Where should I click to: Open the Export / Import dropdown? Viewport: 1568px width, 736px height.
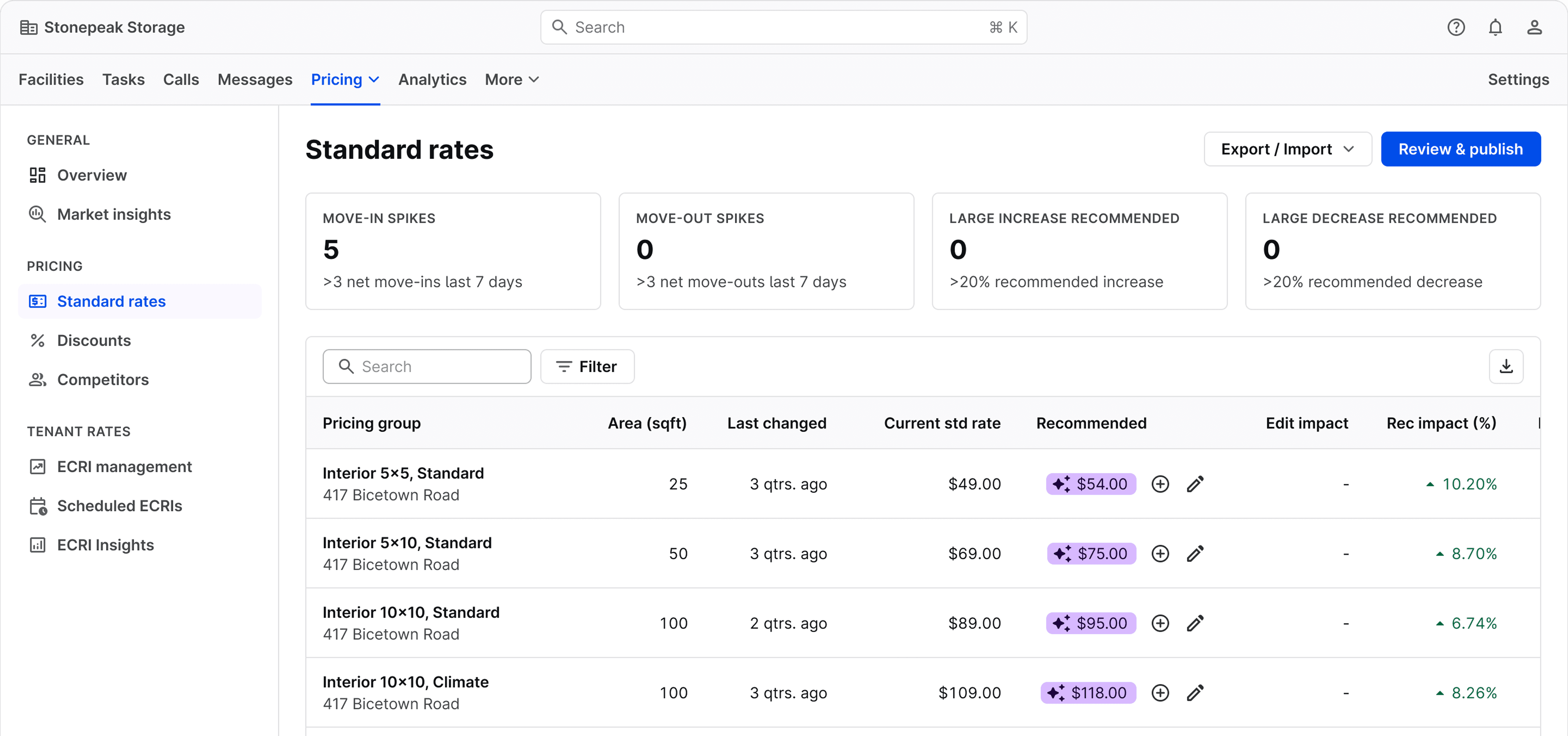[x=1287, y=149]
